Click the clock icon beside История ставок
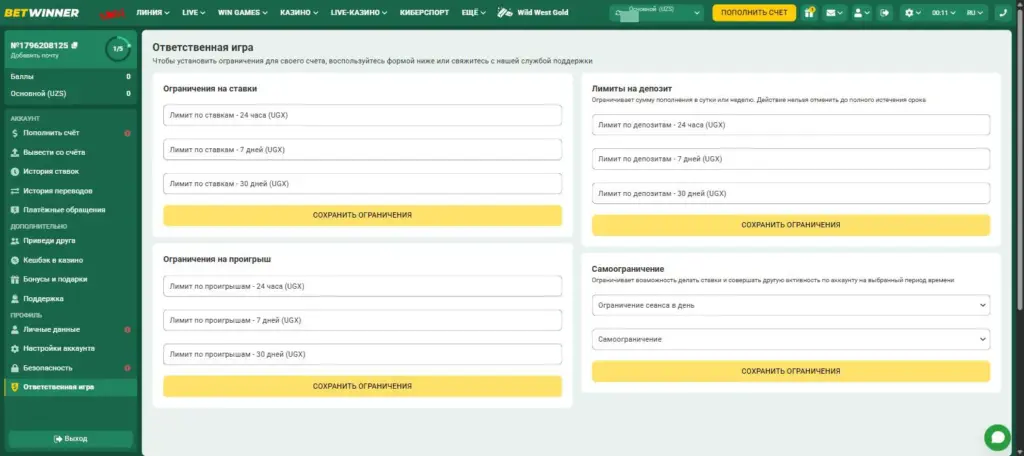 click(x=15, y=171)
